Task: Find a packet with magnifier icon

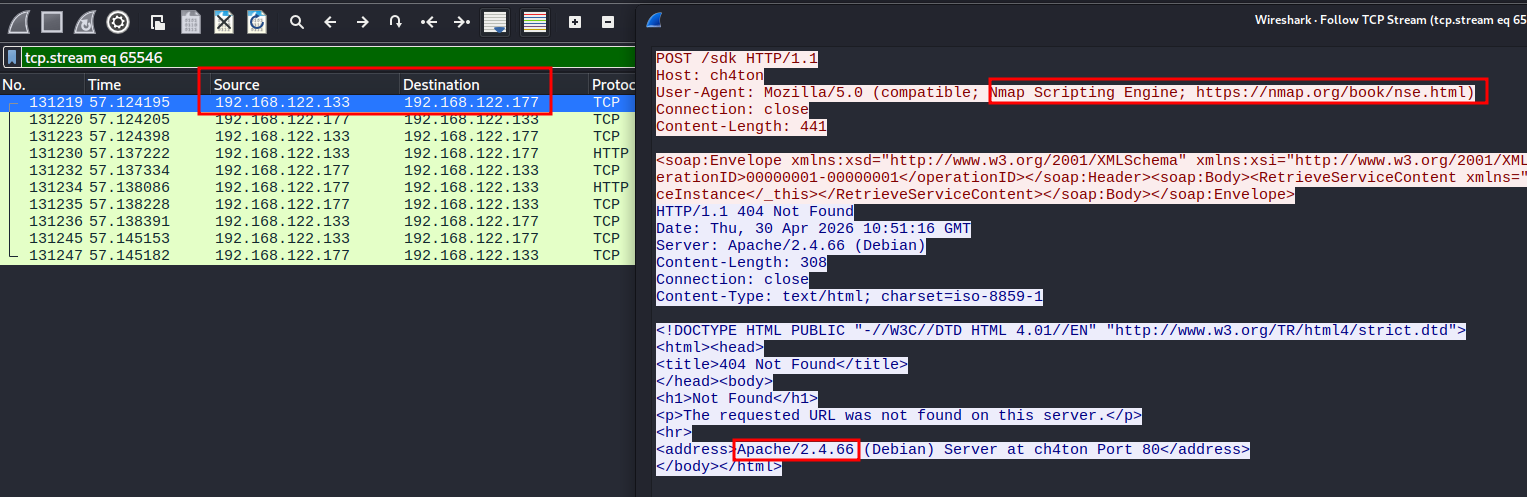Action: click(x=296, y=21)
